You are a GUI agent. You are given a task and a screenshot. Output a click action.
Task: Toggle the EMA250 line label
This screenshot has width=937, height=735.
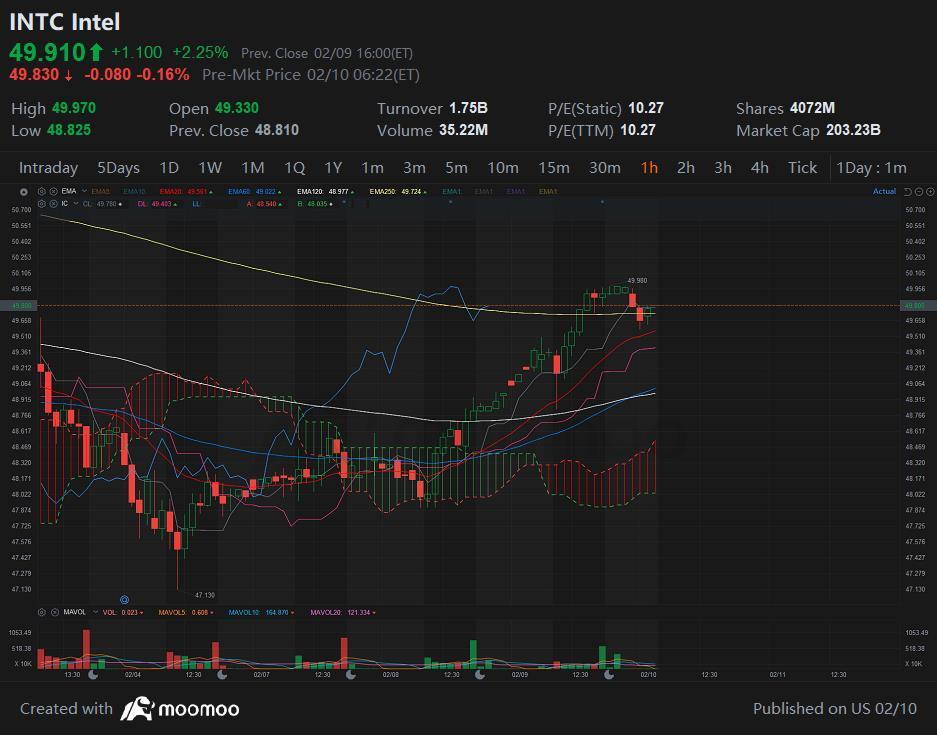[x=398, y=191]
